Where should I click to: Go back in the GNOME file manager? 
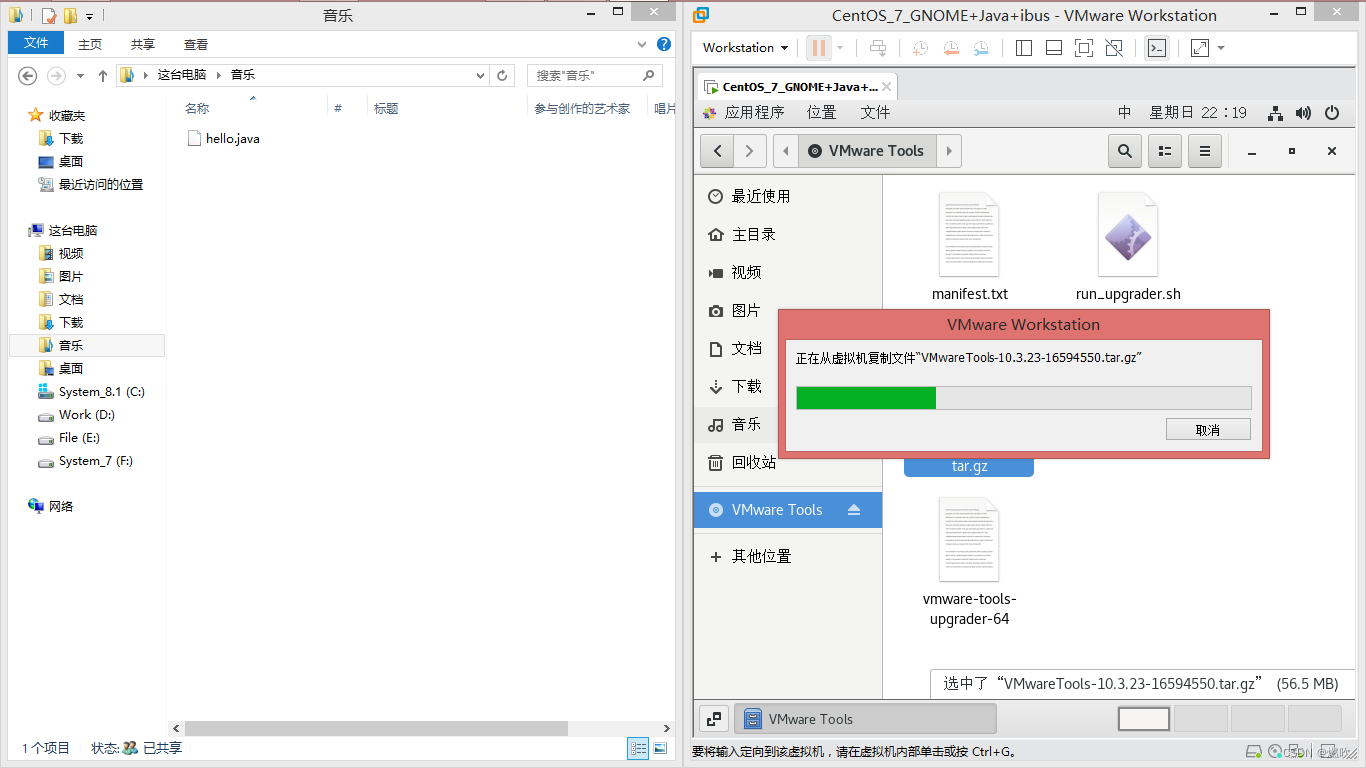tap(717, 151)
